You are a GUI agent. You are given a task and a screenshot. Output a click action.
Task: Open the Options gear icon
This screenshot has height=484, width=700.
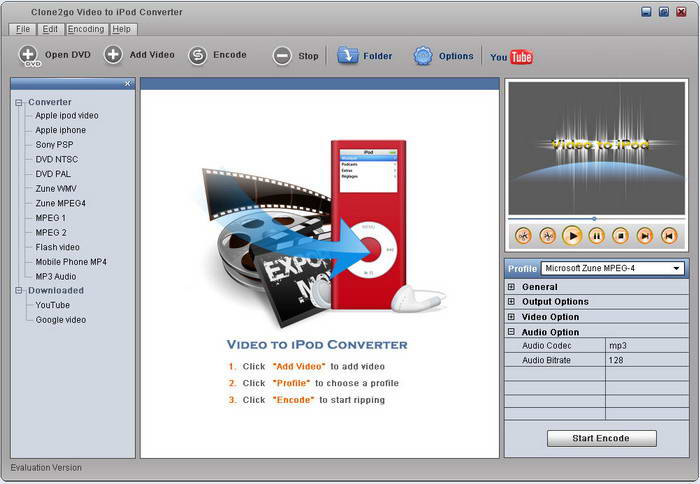pos(423,56)
